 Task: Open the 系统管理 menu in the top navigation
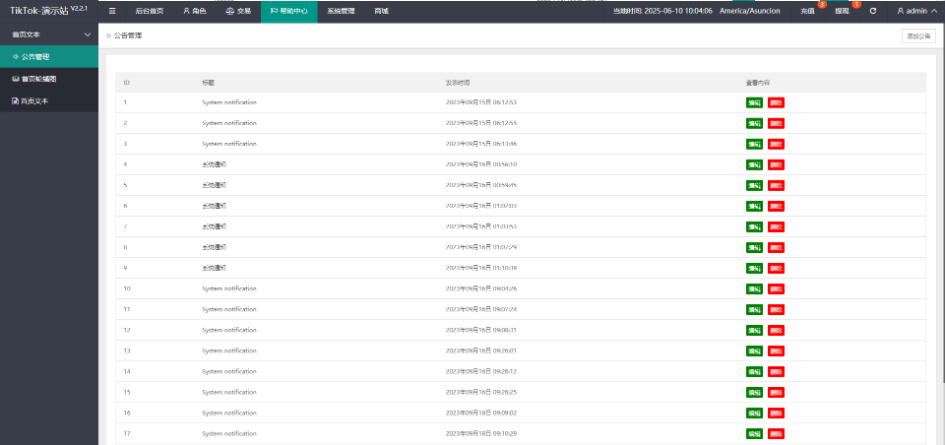341,11
